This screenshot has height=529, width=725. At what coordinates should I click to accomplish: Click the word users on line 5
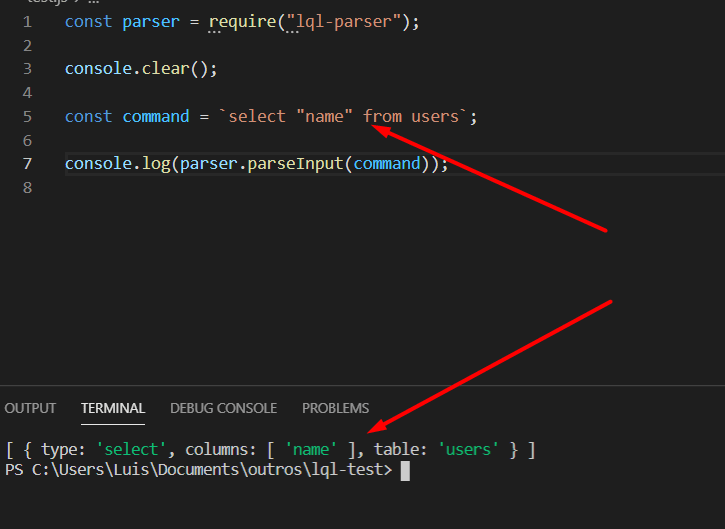(435, 117)
